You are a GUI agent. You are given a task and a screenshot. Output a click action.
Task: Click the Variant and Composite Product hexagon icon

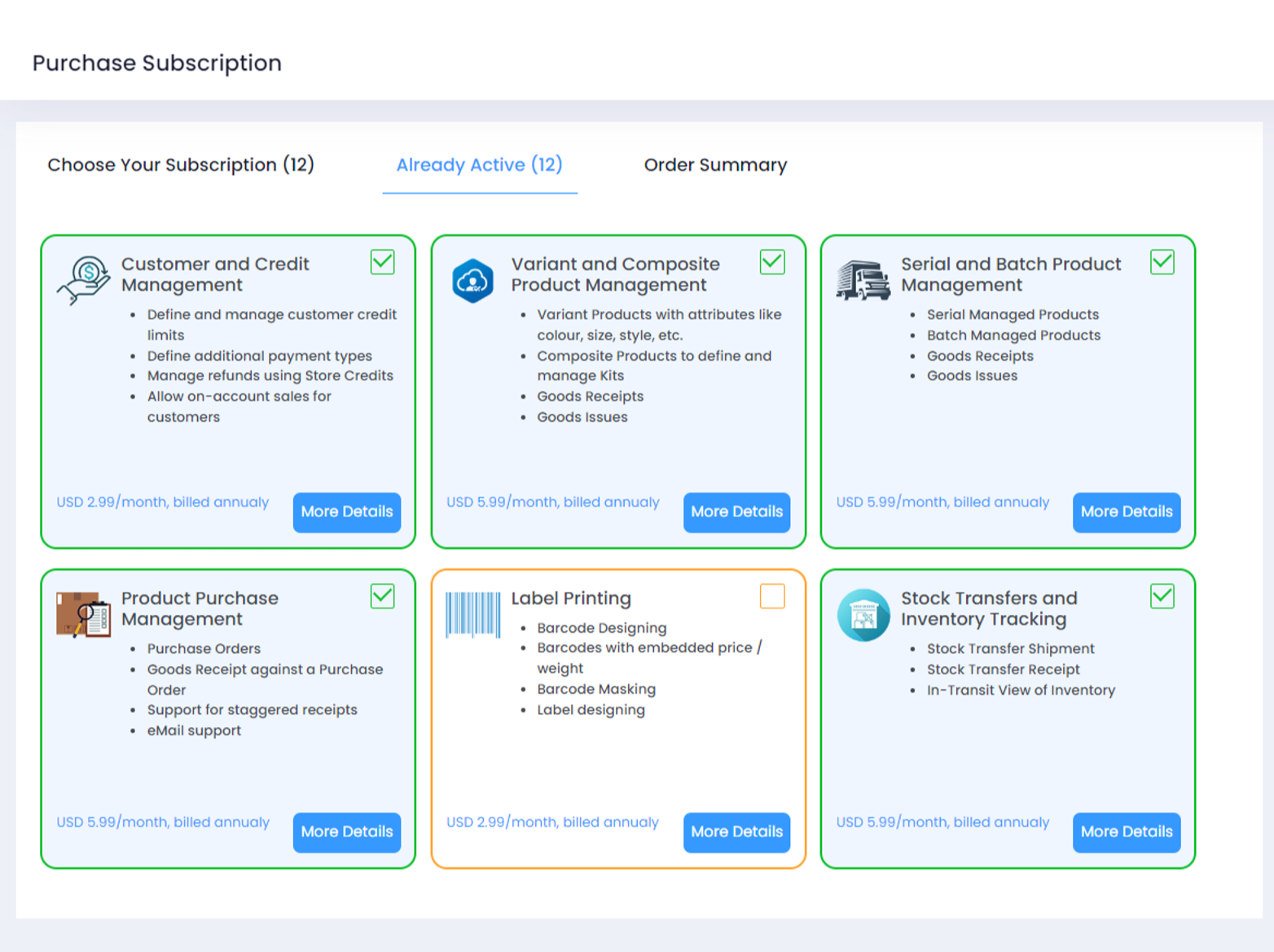[472, 281]
